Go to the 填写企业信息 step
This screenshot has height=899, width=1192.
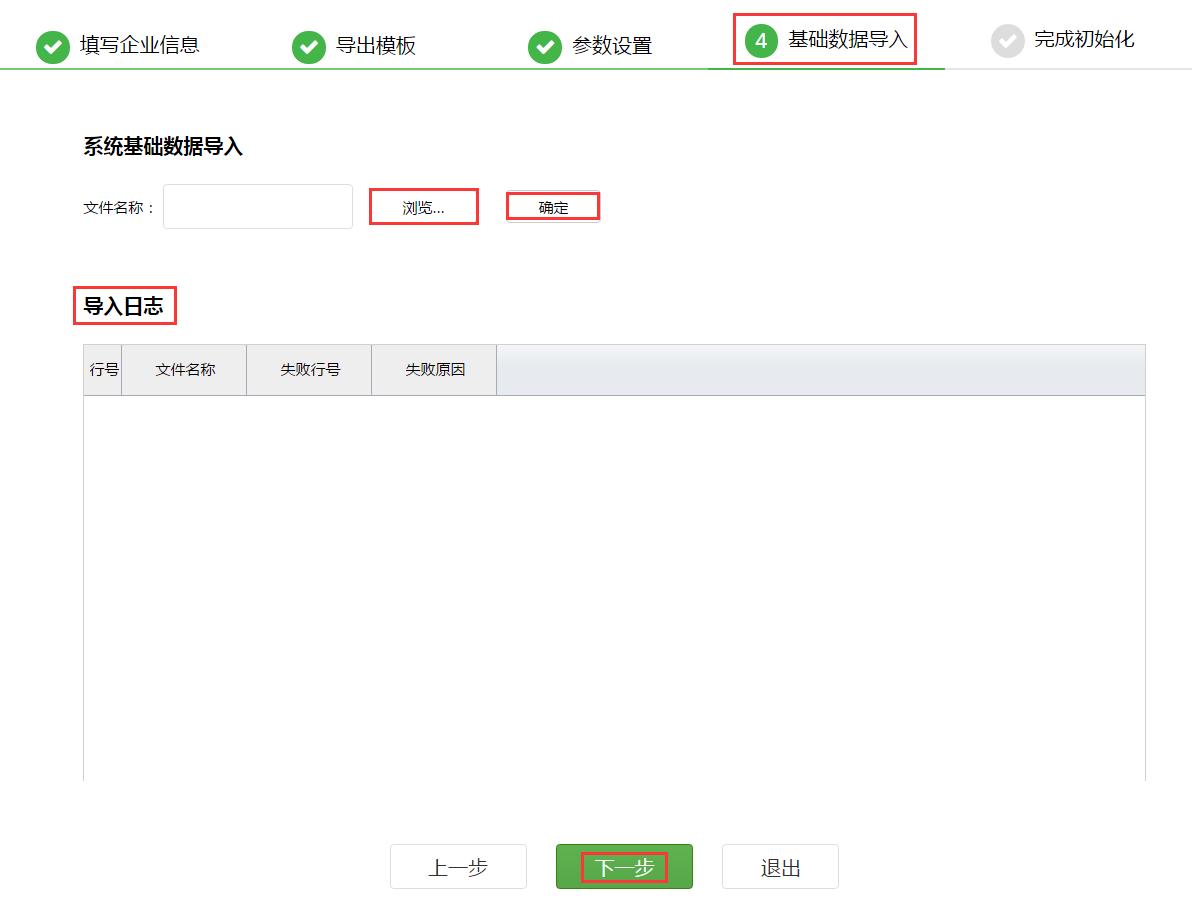(x=140, y=46)
